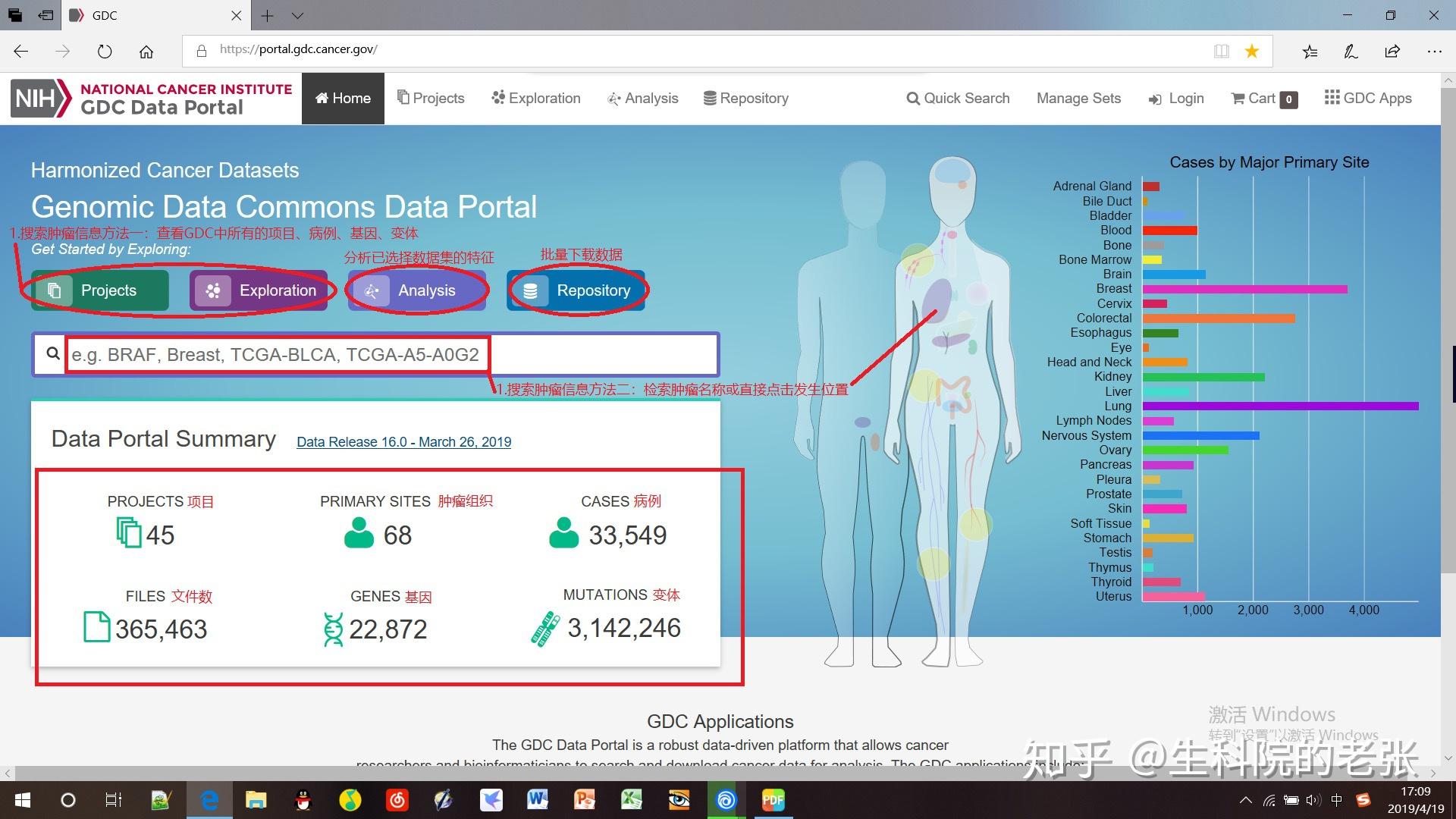Open Microsoft Word from taskbar

[538, 799]
